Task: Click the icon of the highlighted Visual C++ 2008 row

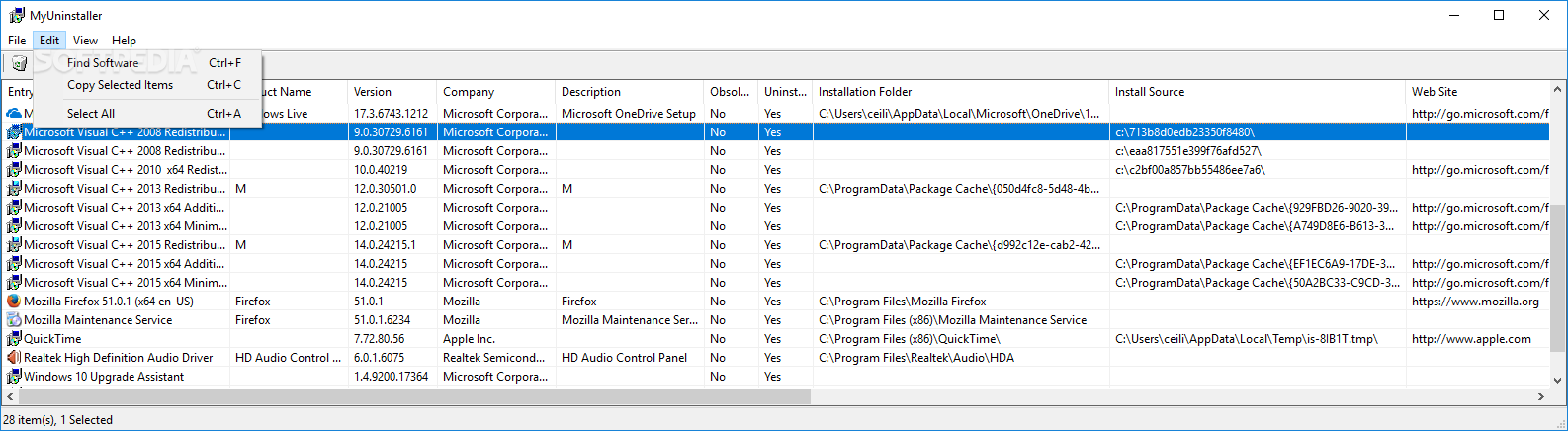Action: (x=14, y=132)
